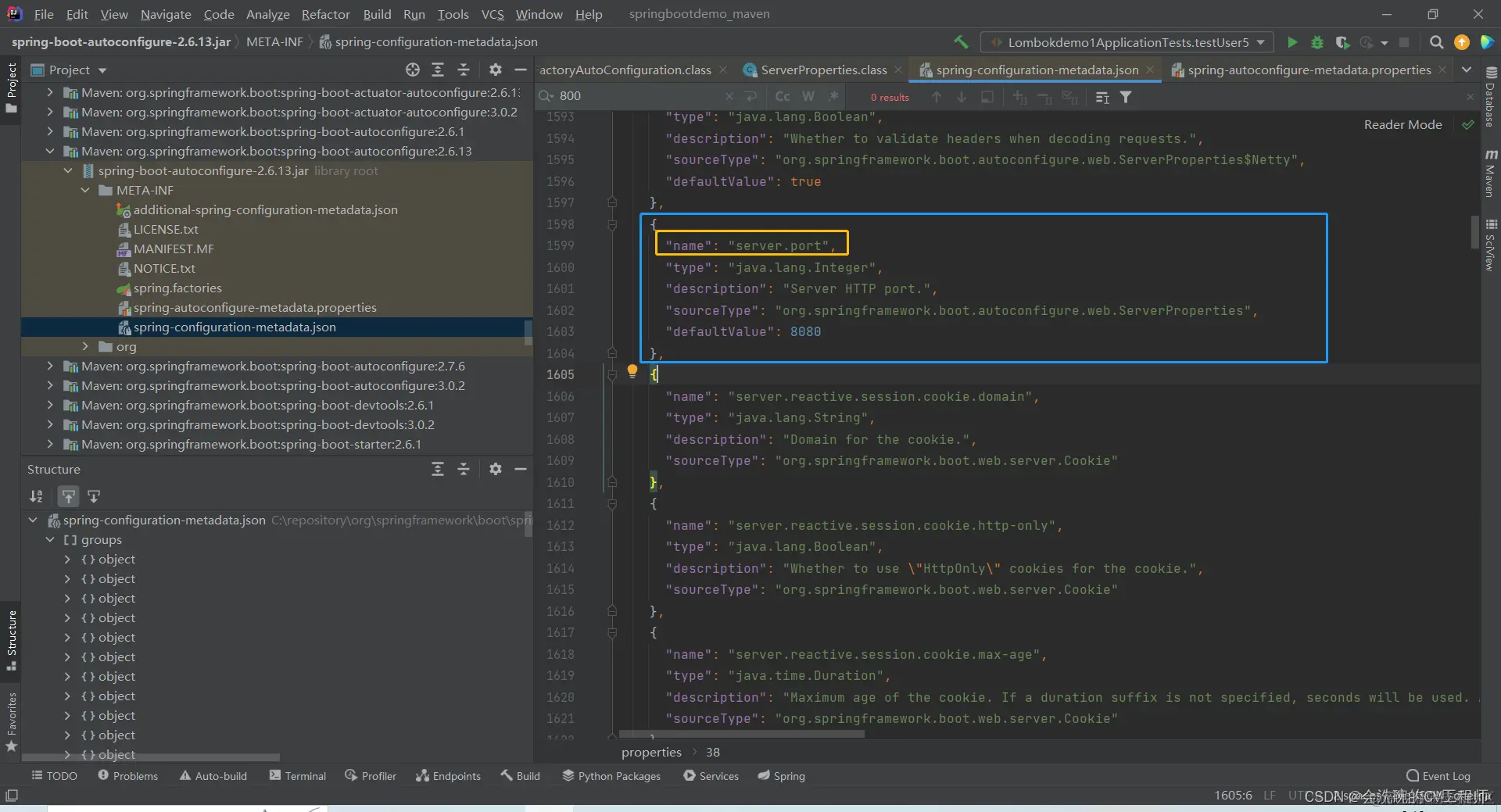
Task: Click the yellow light bulb intention icon
Action: [x=632, y=371]
